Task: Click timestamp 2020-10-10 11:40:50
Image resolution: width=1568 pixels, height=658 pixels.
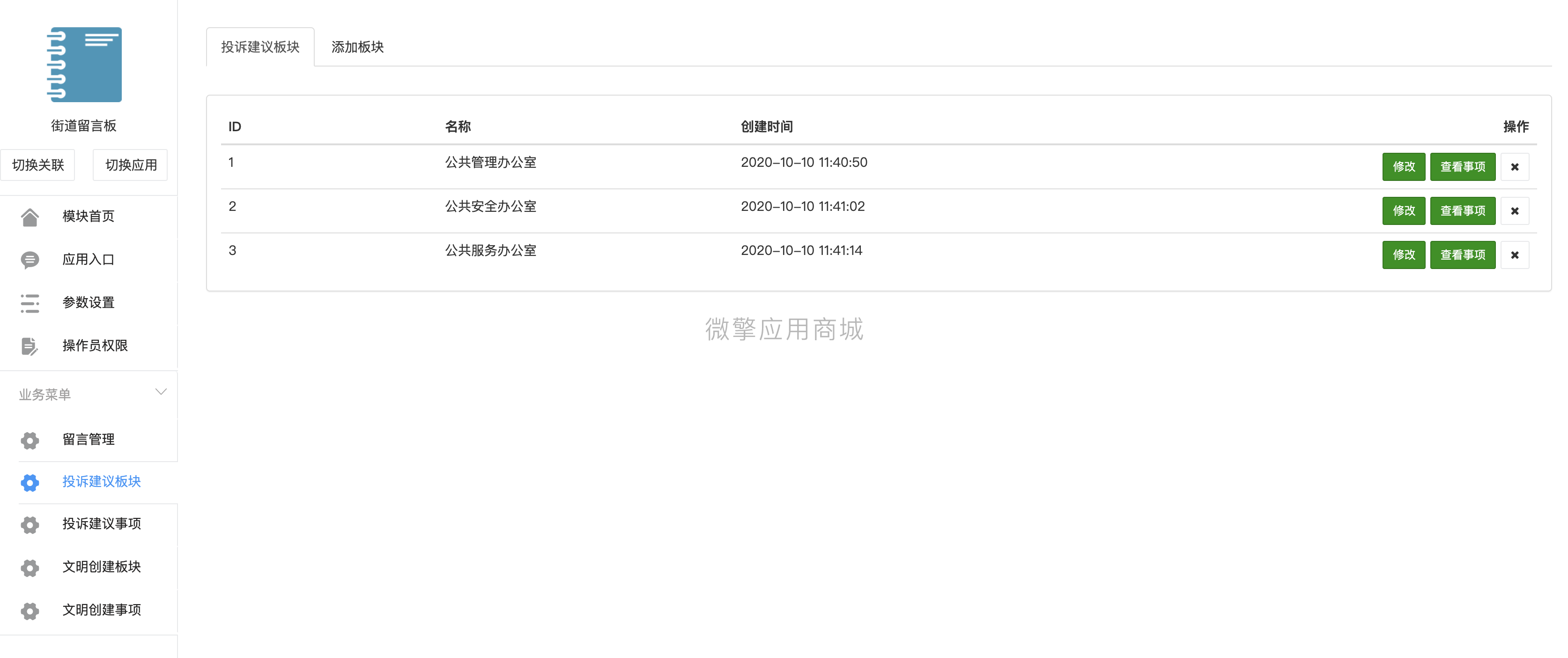Action: [x=804, y=163]
